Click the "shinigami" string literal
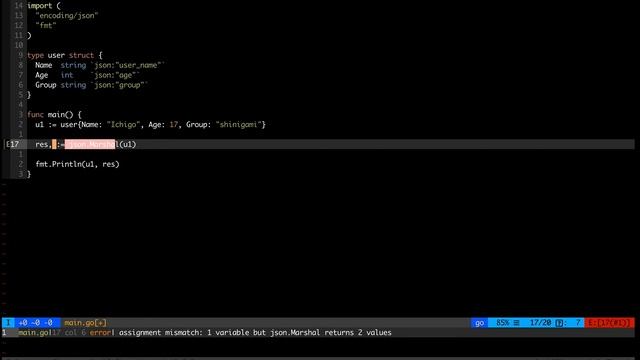The height and width of the screenshot is (360, 640). [x=238, y=124]
